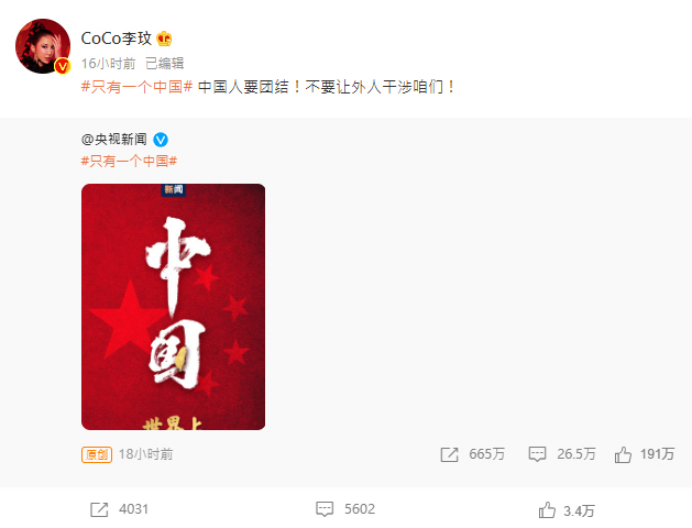Open the #只有一个中国# hashtag in main post
This screenshot has height=528, width=692.
pos(137,87)
